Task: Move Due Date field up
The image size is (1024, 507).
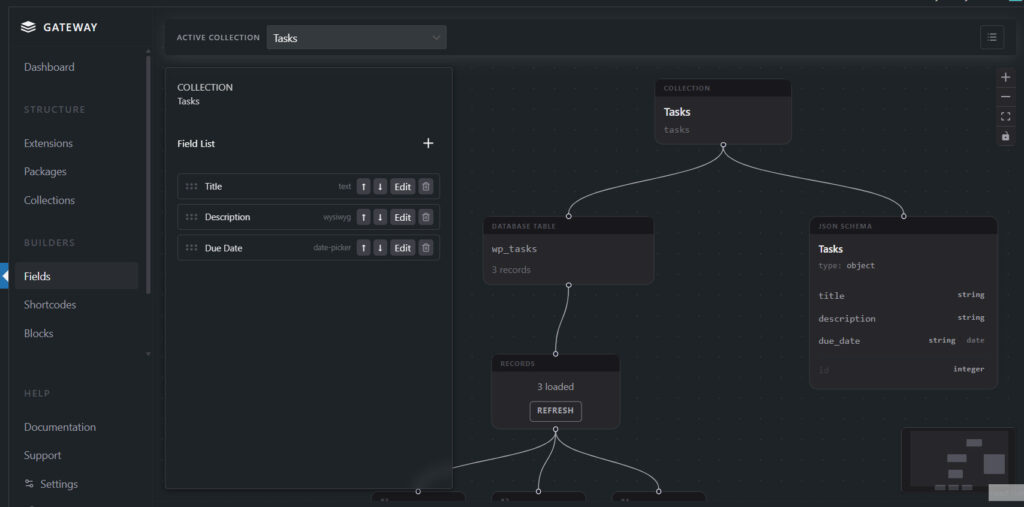Action: pos(364,248)
